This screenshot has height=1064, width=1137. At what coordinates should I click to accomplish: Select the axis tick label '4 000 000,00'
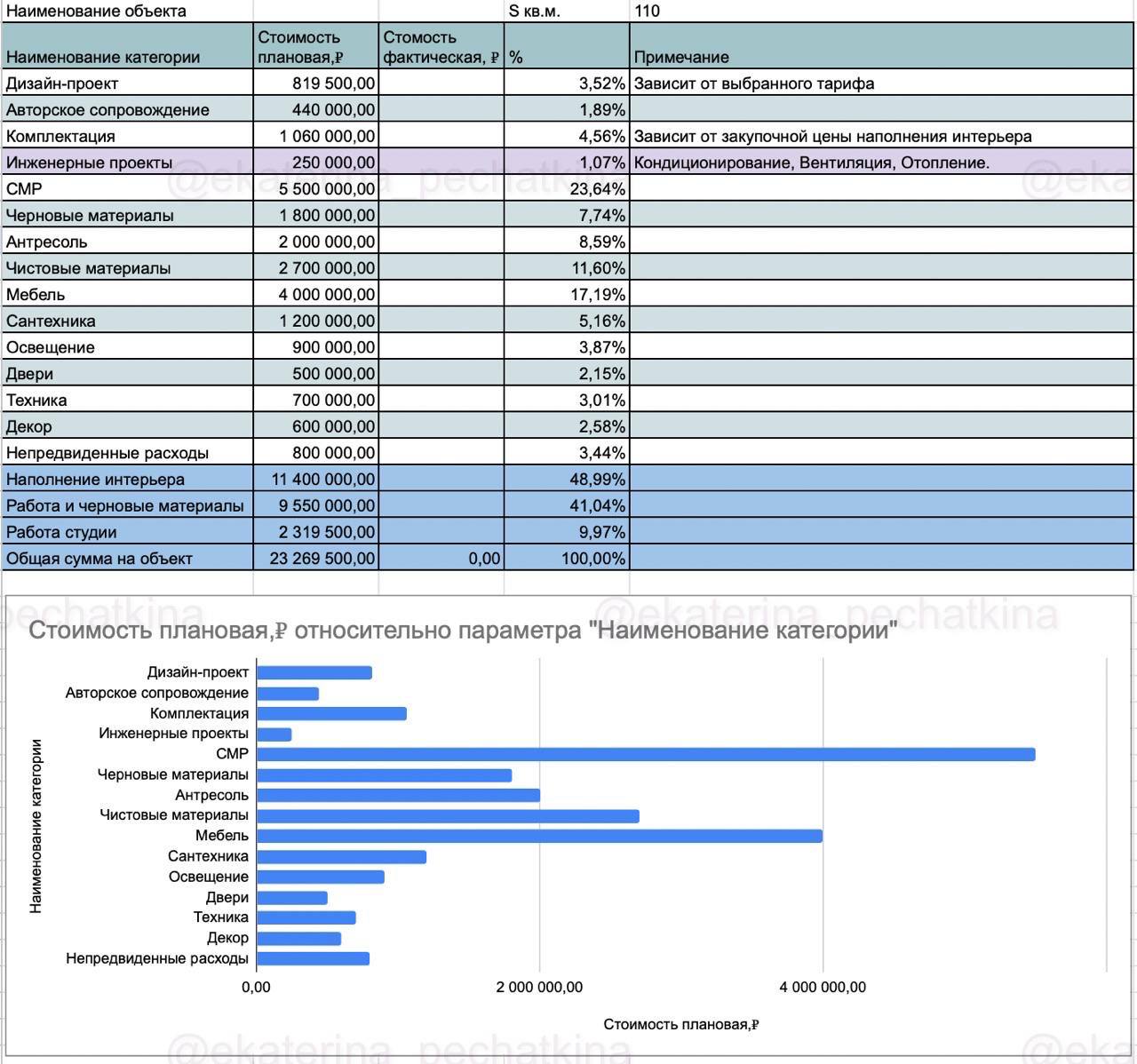point(823,987)
